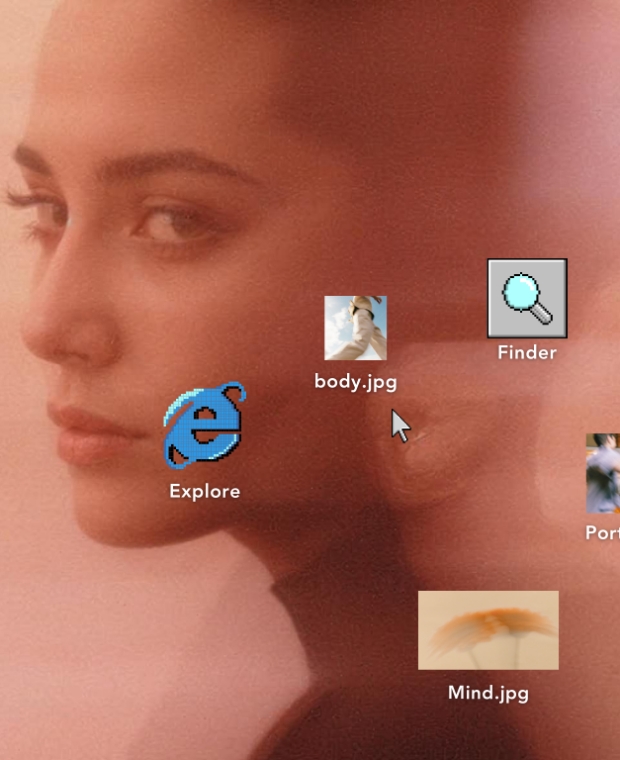Select the 'body.jpg' file name label
Viewport: 620px width, 760px height.
(355, 381)
